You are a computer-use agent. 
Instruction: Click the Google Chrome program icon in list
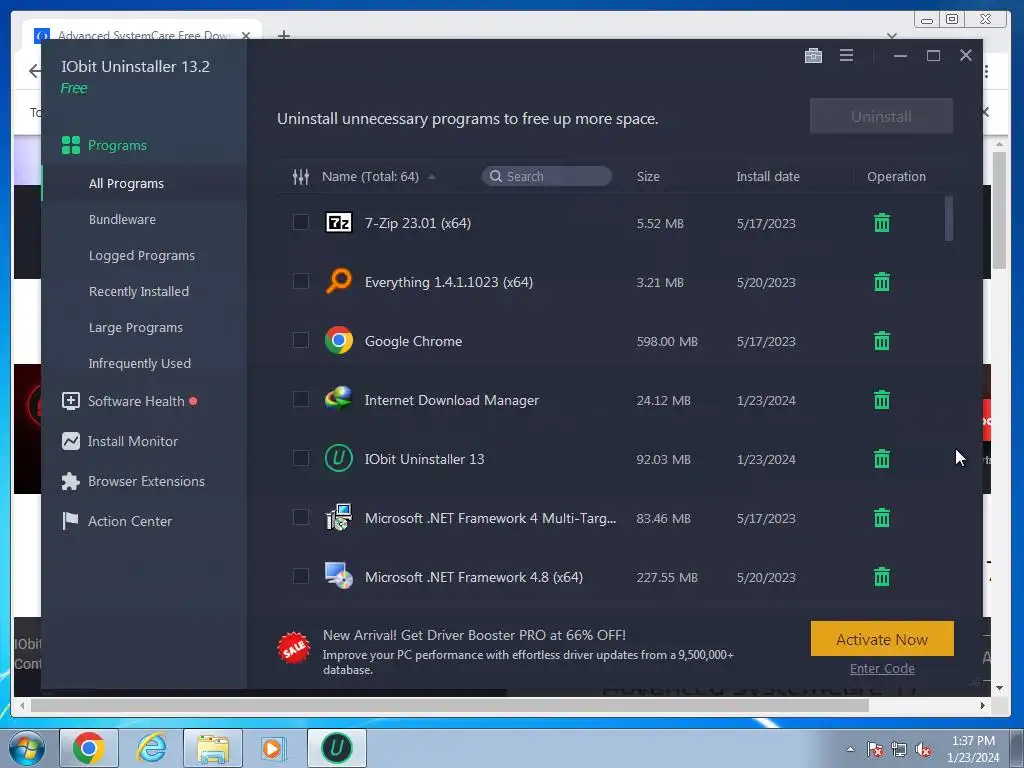(339, 340)
